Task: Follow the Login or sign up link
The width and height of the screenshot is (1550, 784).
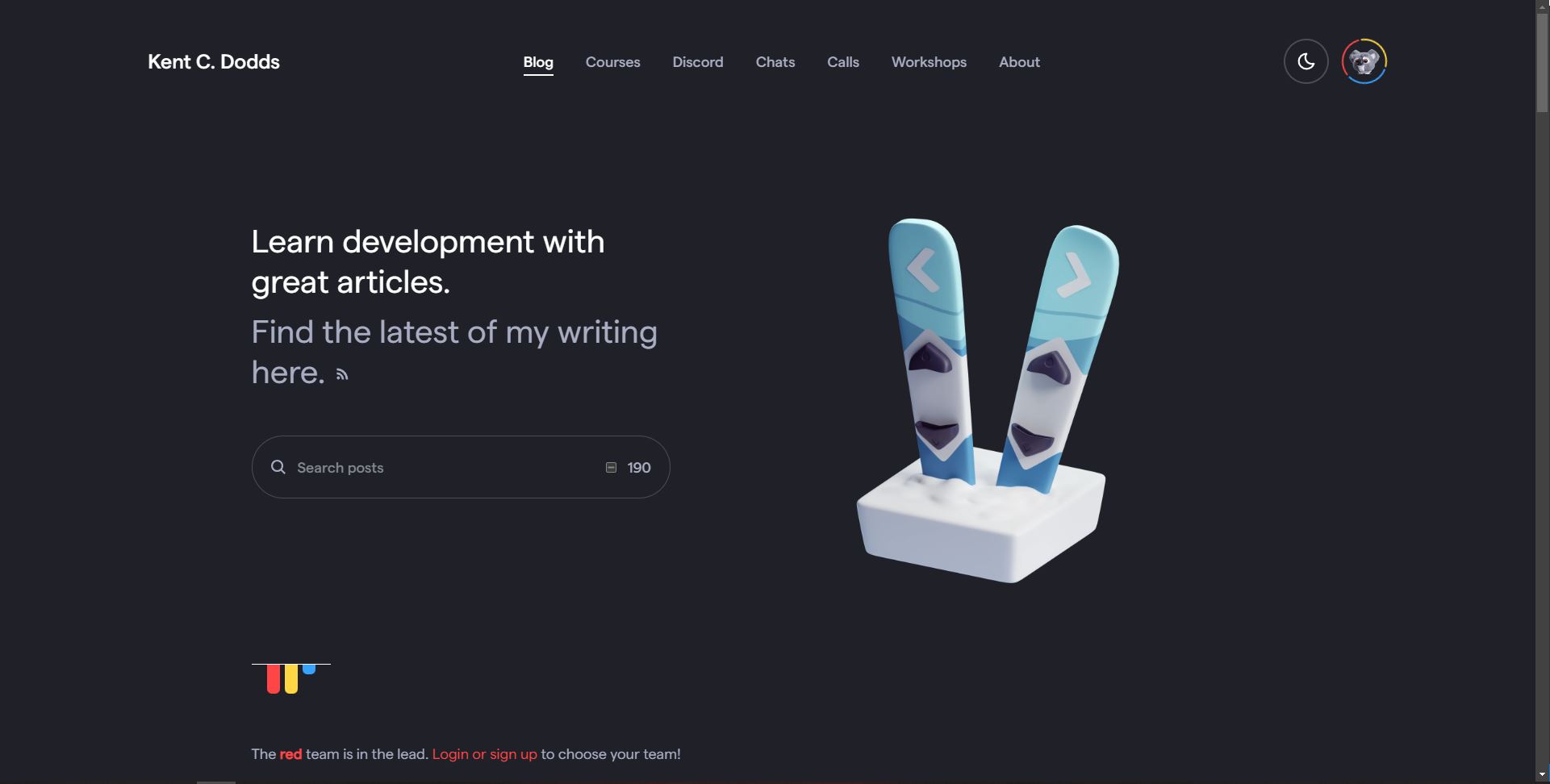Action: (484, 754)
